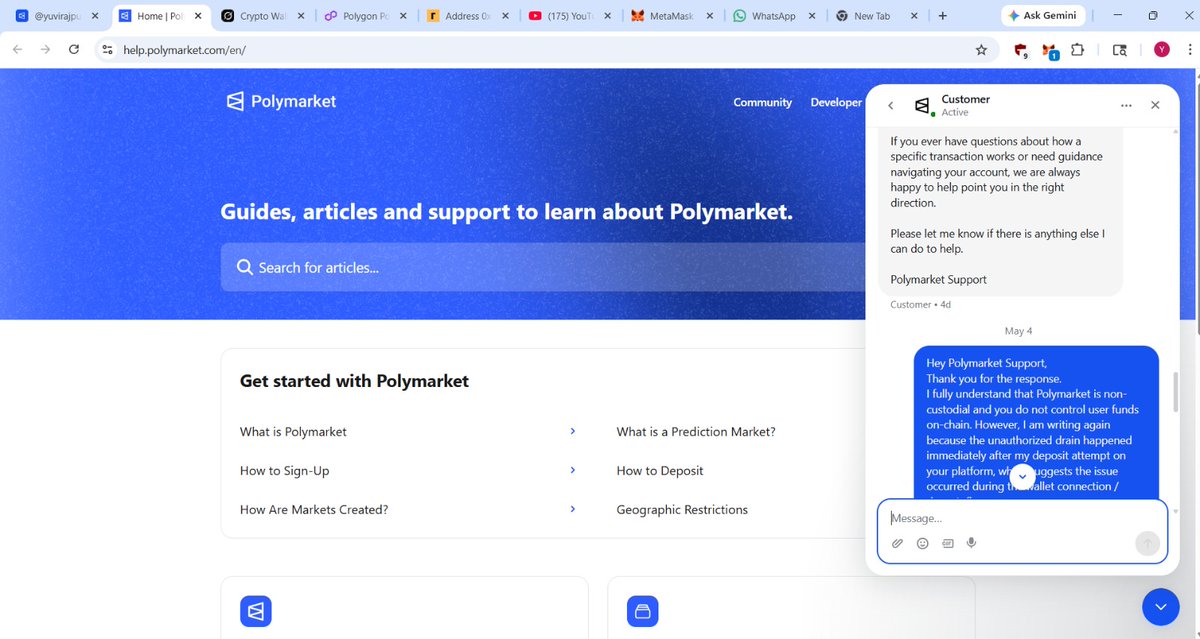Click chevron beside How to Sign-Up
Viewport: 1200px width, 639px height.
(x=573, y=470)
